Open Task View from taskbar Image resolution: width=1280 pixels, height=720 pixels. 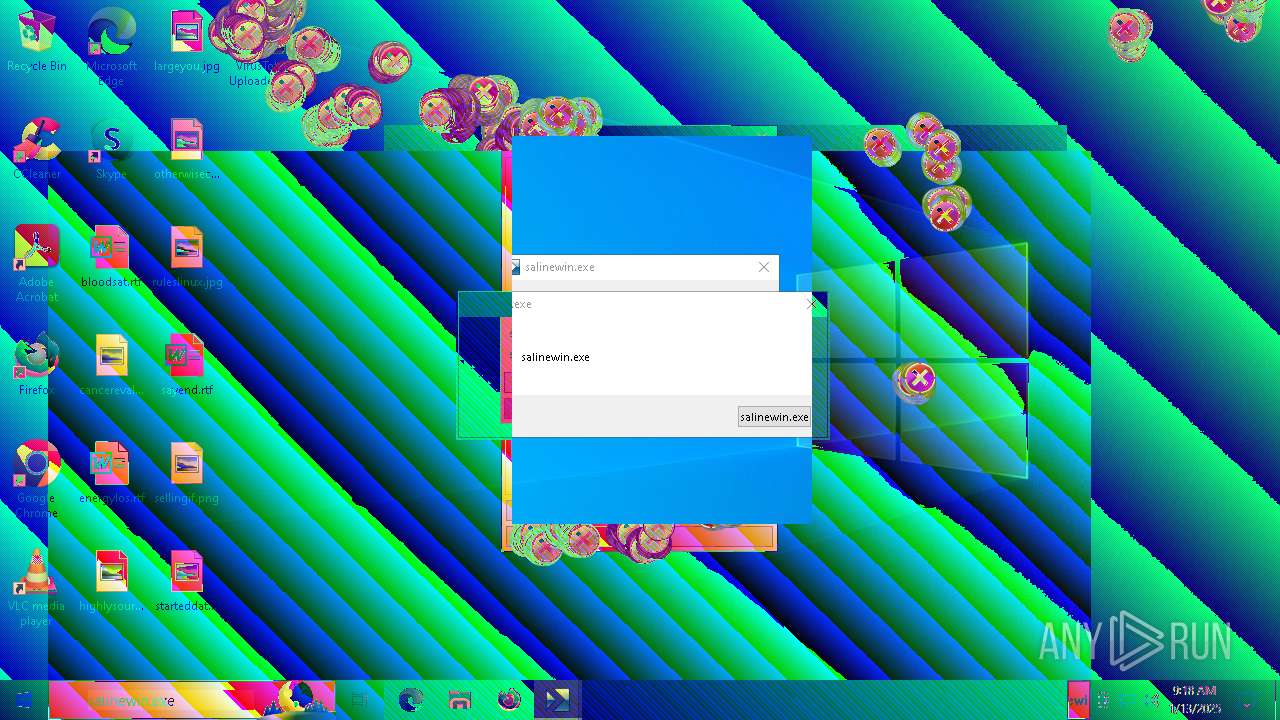[x=360, y=700]
